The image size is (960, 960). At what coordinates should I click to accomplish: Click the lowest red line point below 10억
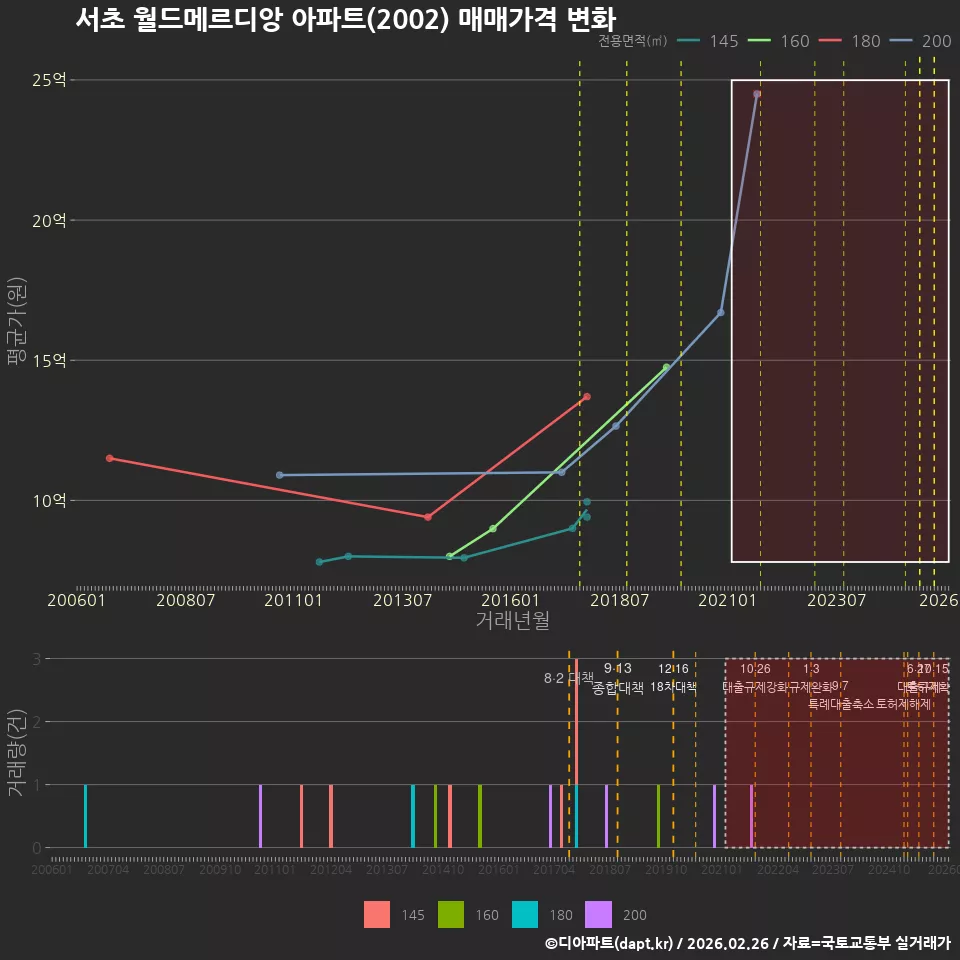tap(428, 517)
